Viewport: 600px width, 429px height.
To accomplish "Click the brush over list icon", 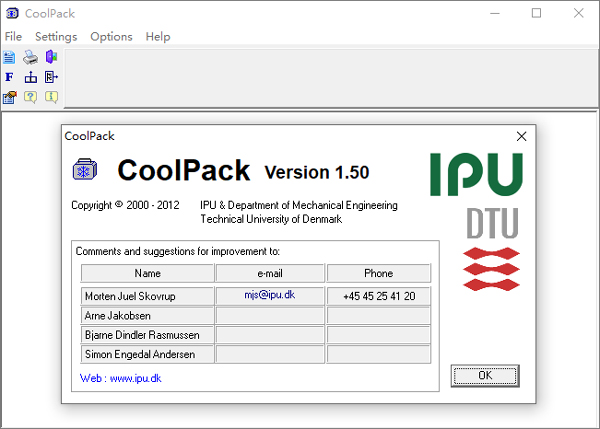I will [10, 98].
